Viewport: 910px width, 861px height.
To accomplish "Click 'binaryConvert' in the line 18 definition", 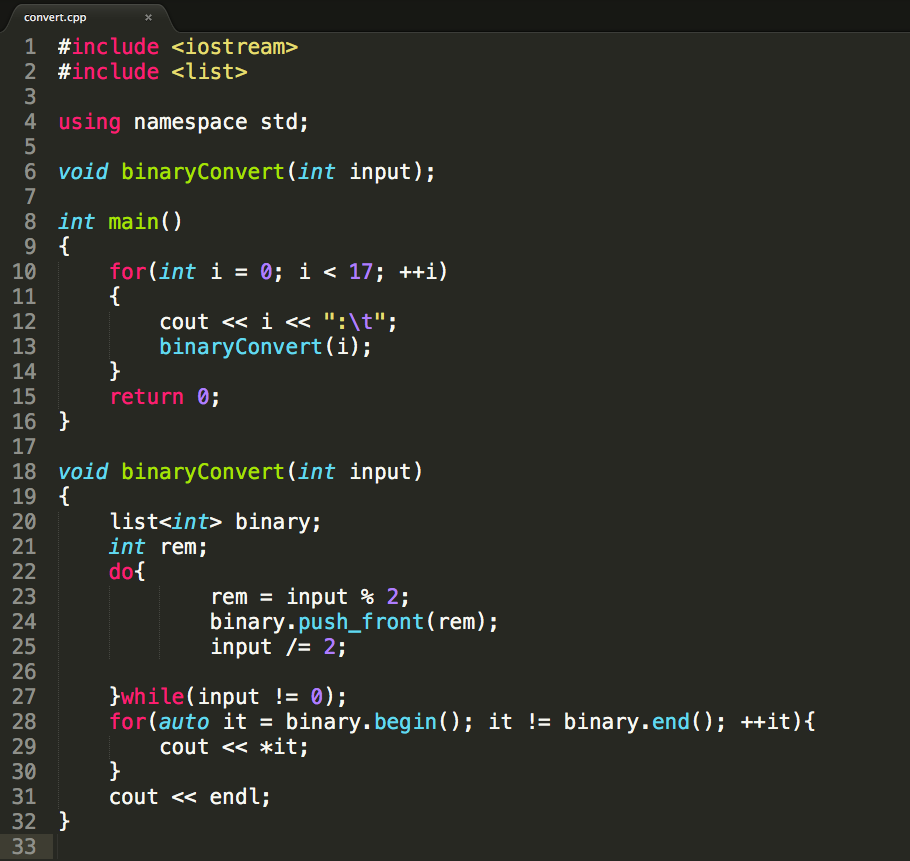I will pyautogui.click(x=203, y=472).
